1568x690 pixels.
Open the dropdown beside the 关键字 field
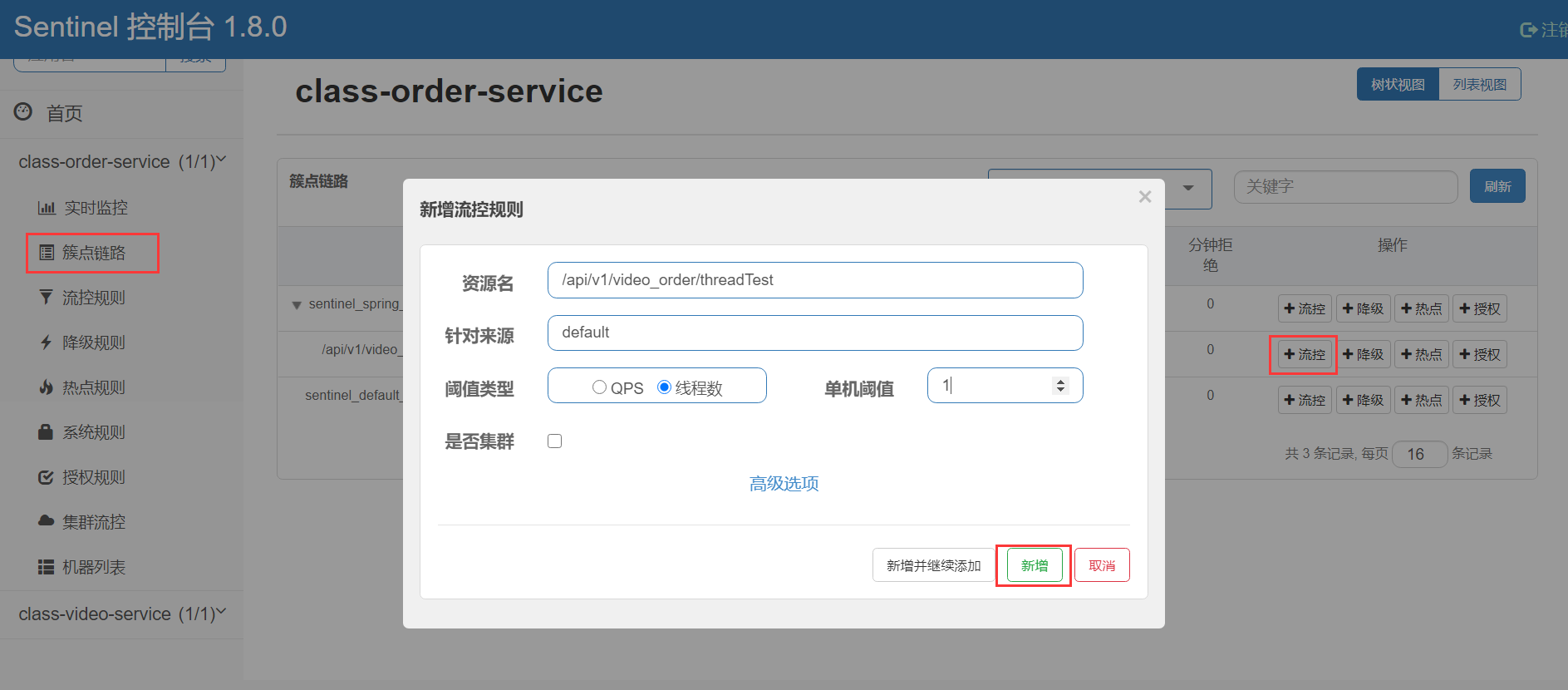coord(1188,188)
